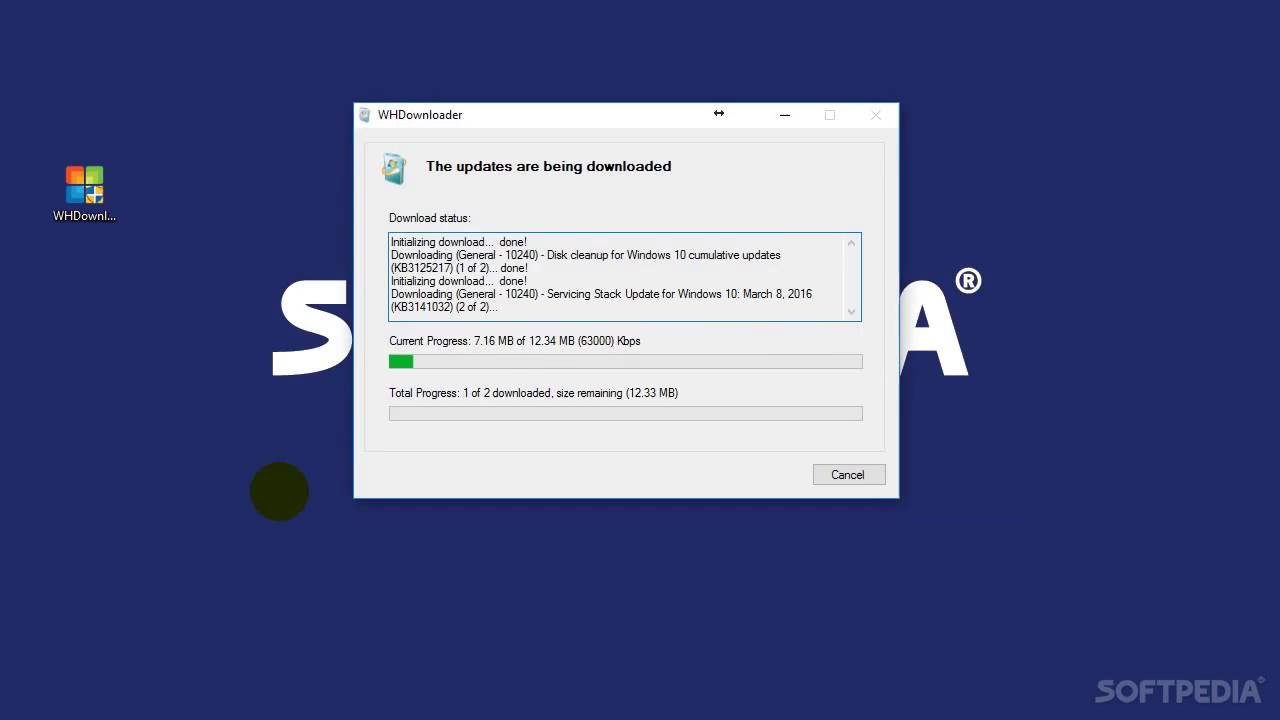Click the "Disk cleanup for Windows 10" log line

coord(586,255)
